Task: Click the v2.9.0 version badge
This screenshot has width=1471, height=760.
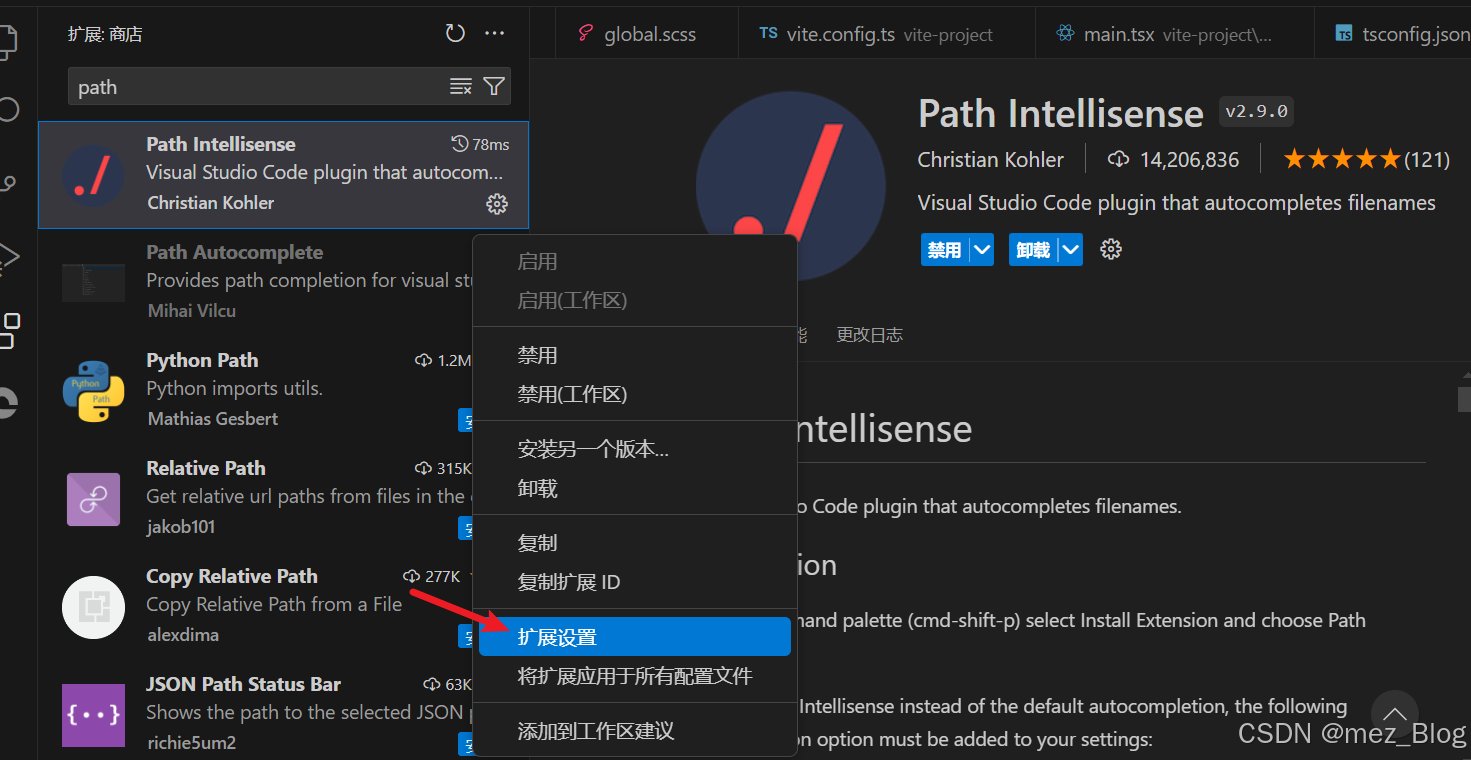Action: (x=1256, y=111)
